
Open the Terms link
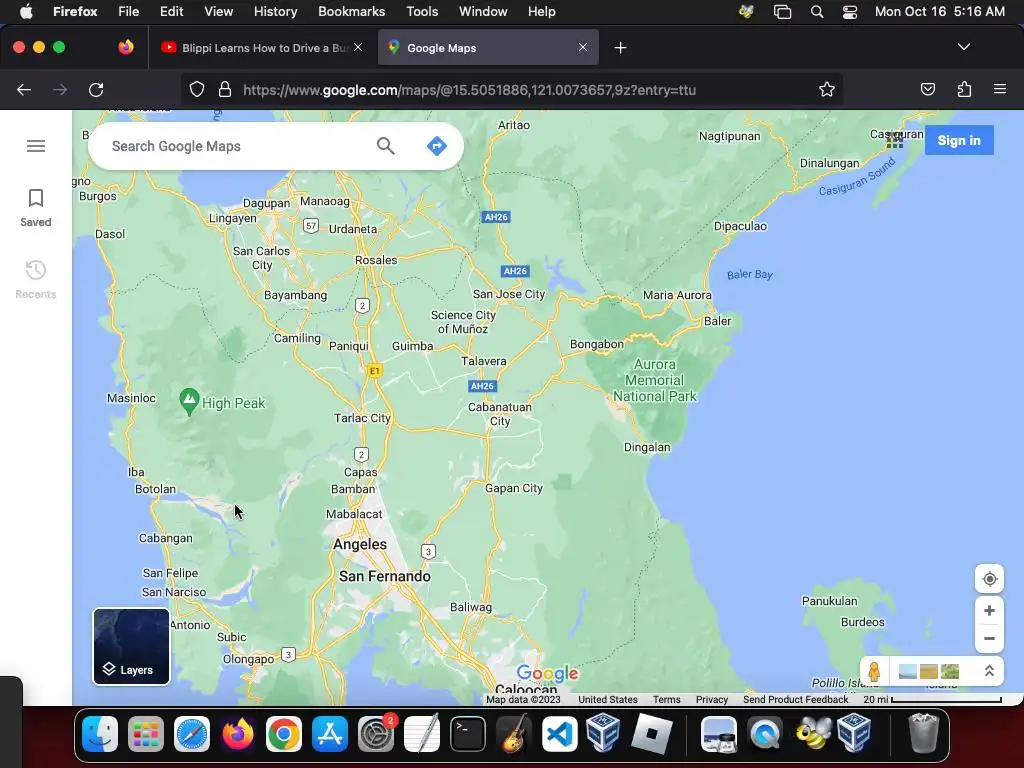(666, 699)
